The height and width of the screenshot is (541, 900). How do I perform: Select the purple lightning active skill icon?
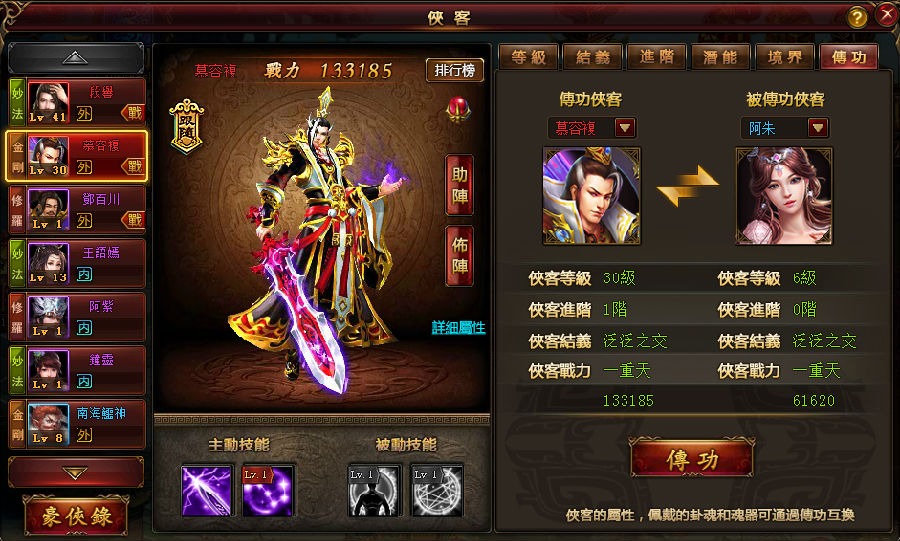(x=206, y=491)
